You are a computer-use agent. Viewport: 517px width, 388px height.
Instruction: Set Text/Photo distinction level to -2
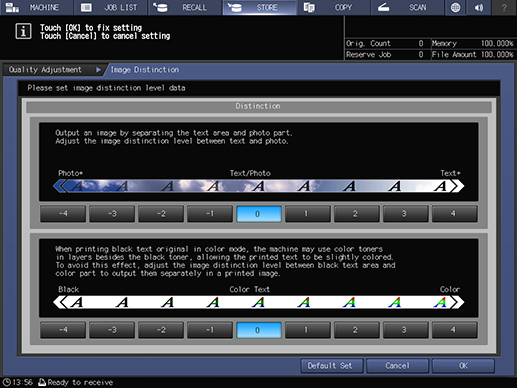161,214
